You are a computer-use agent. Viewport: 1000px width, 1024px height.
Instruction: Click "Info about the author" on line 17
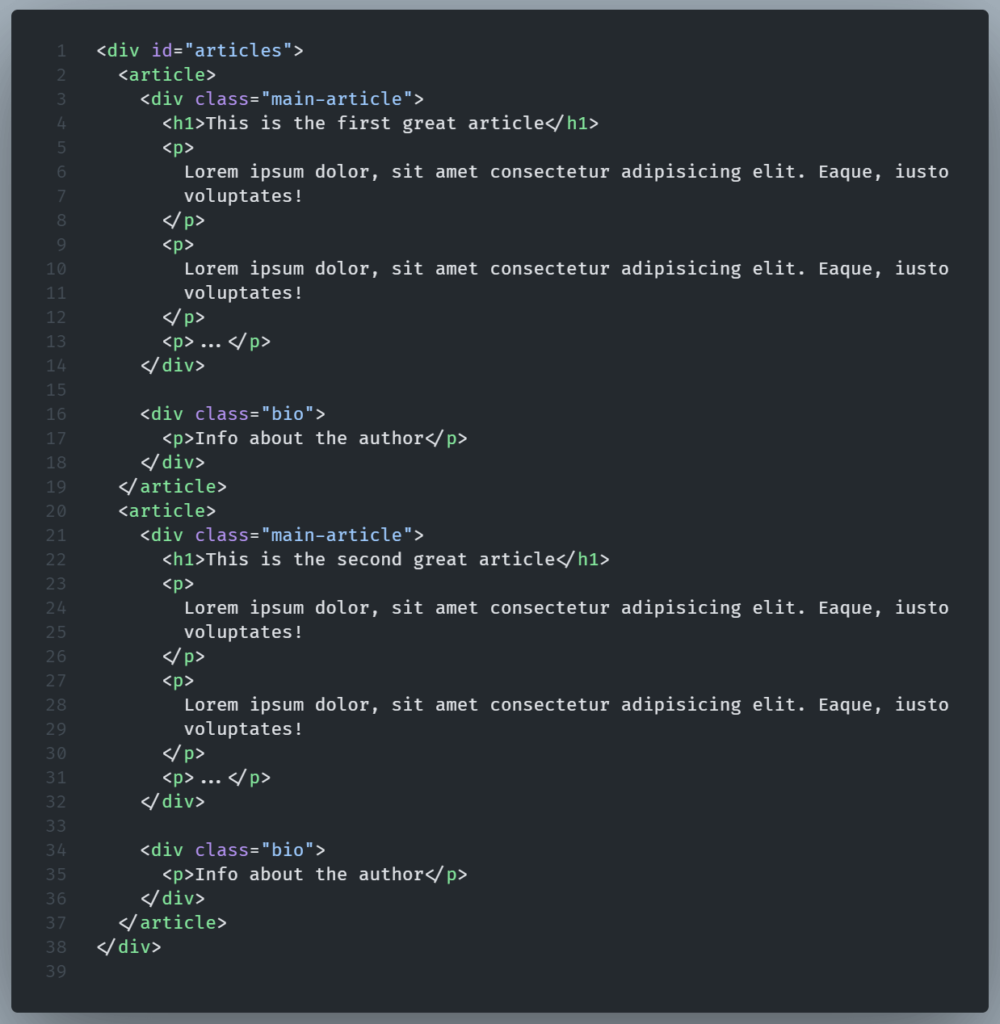point(309,438)
